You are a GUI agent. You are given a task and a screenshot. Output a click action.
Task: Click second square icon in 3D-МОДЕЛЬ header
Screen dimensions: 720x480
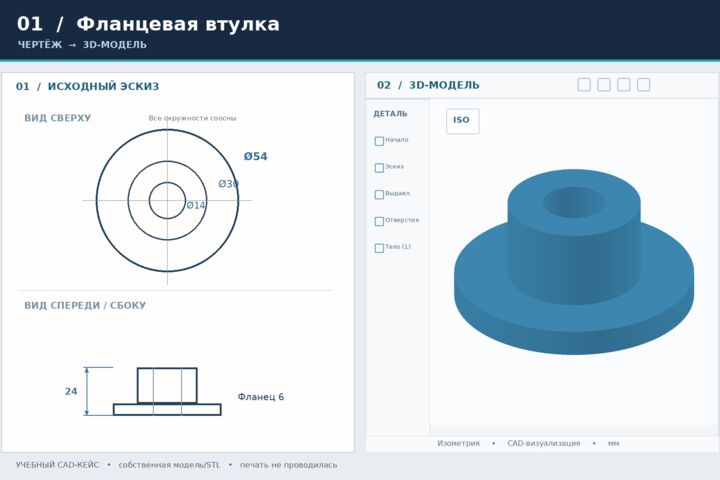click(604, 85)
